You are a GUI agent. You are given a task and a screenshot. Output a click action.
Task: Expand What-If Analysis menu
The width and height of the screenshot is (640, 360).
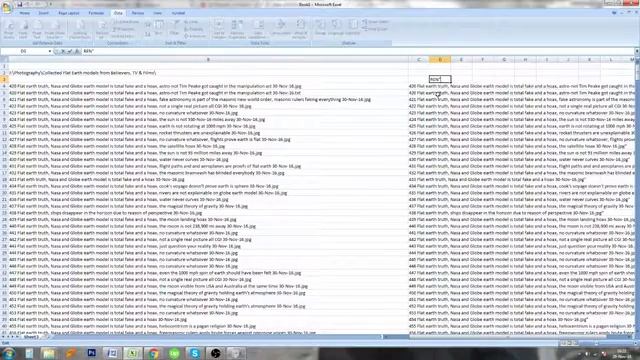(x=300, y=29)
